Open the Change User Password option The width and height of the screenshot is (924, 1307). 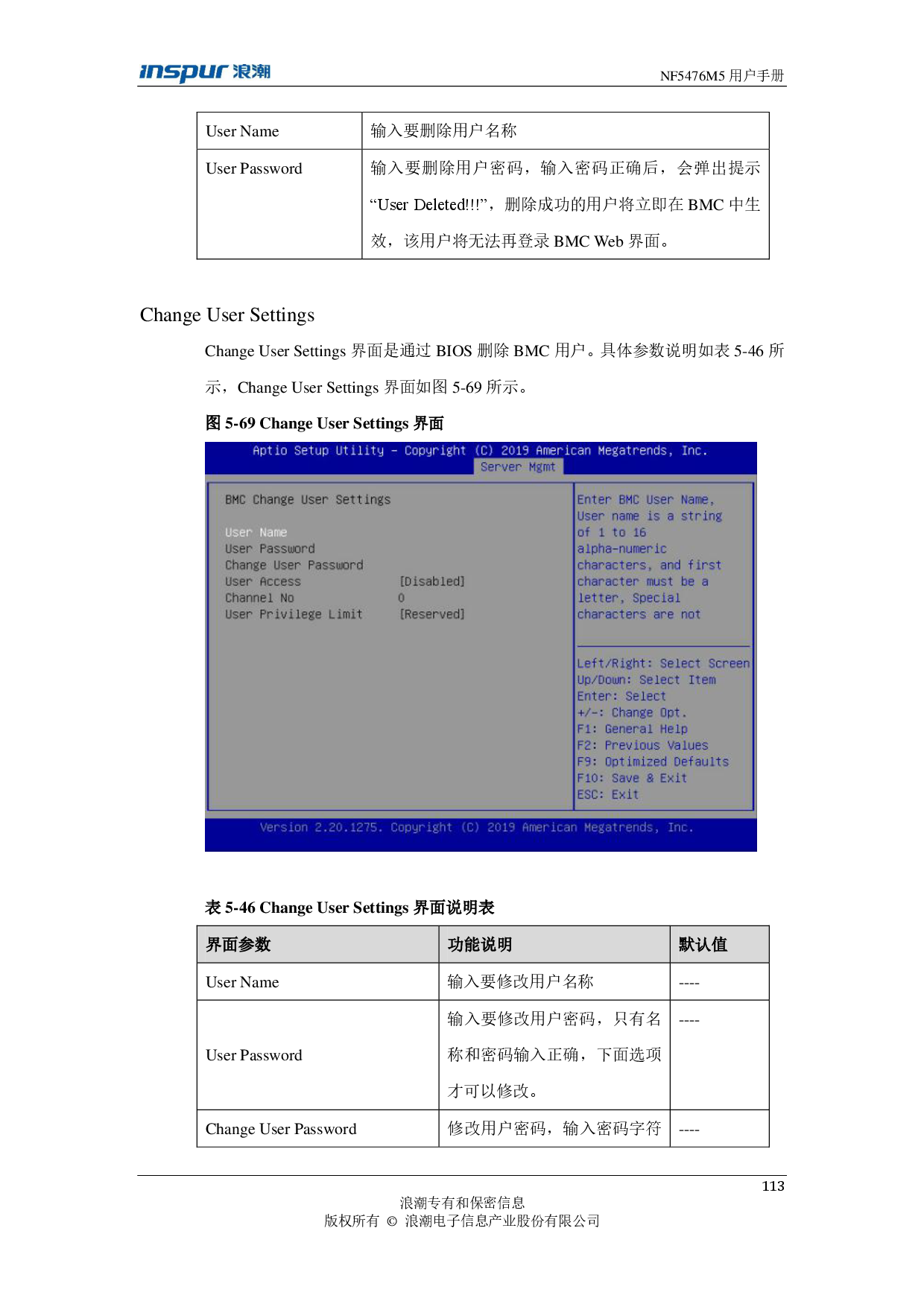[x=294, y=566]
